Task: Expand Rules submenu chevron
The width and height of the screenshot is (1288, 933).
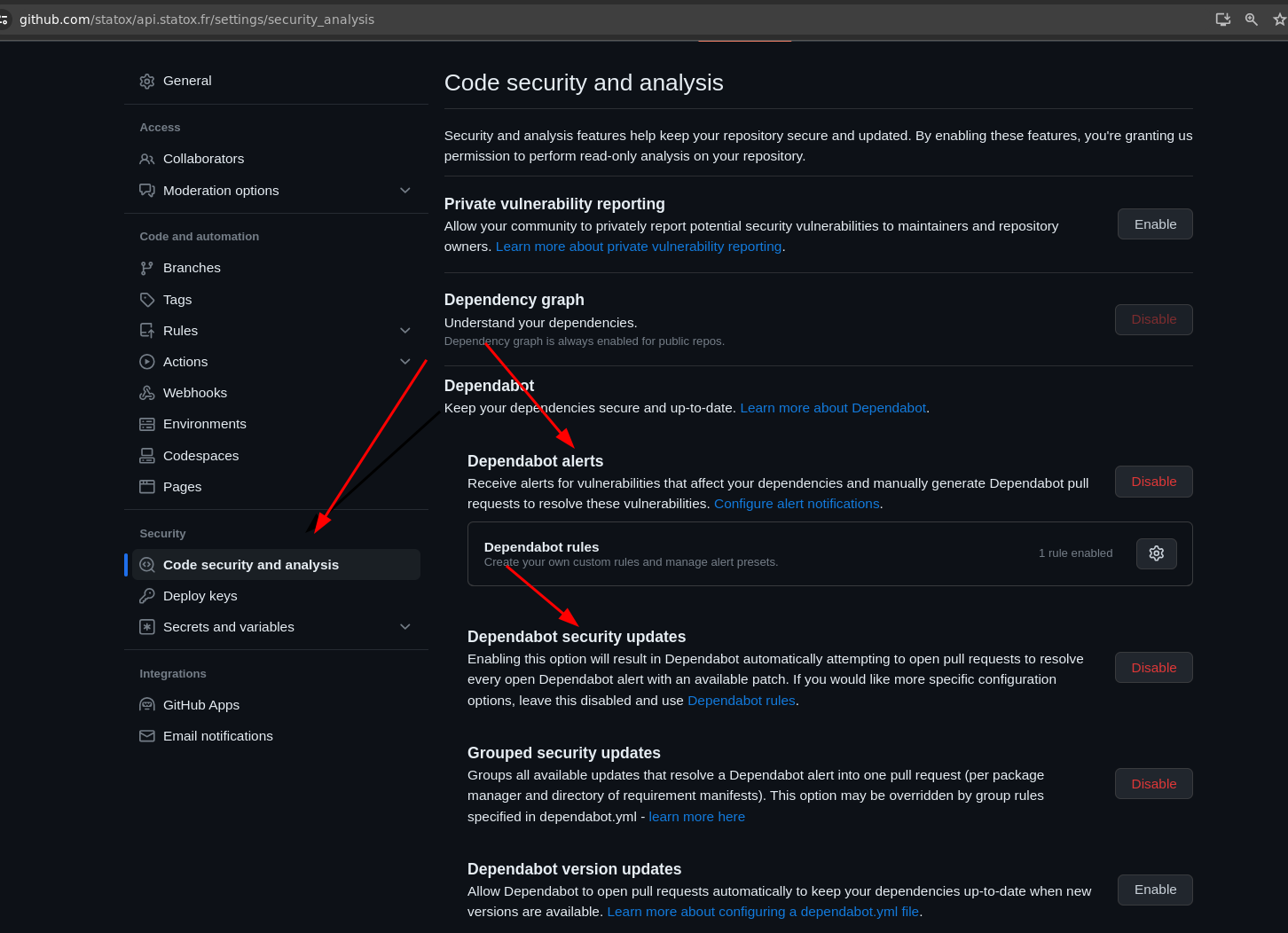Action: coord(405,331)
